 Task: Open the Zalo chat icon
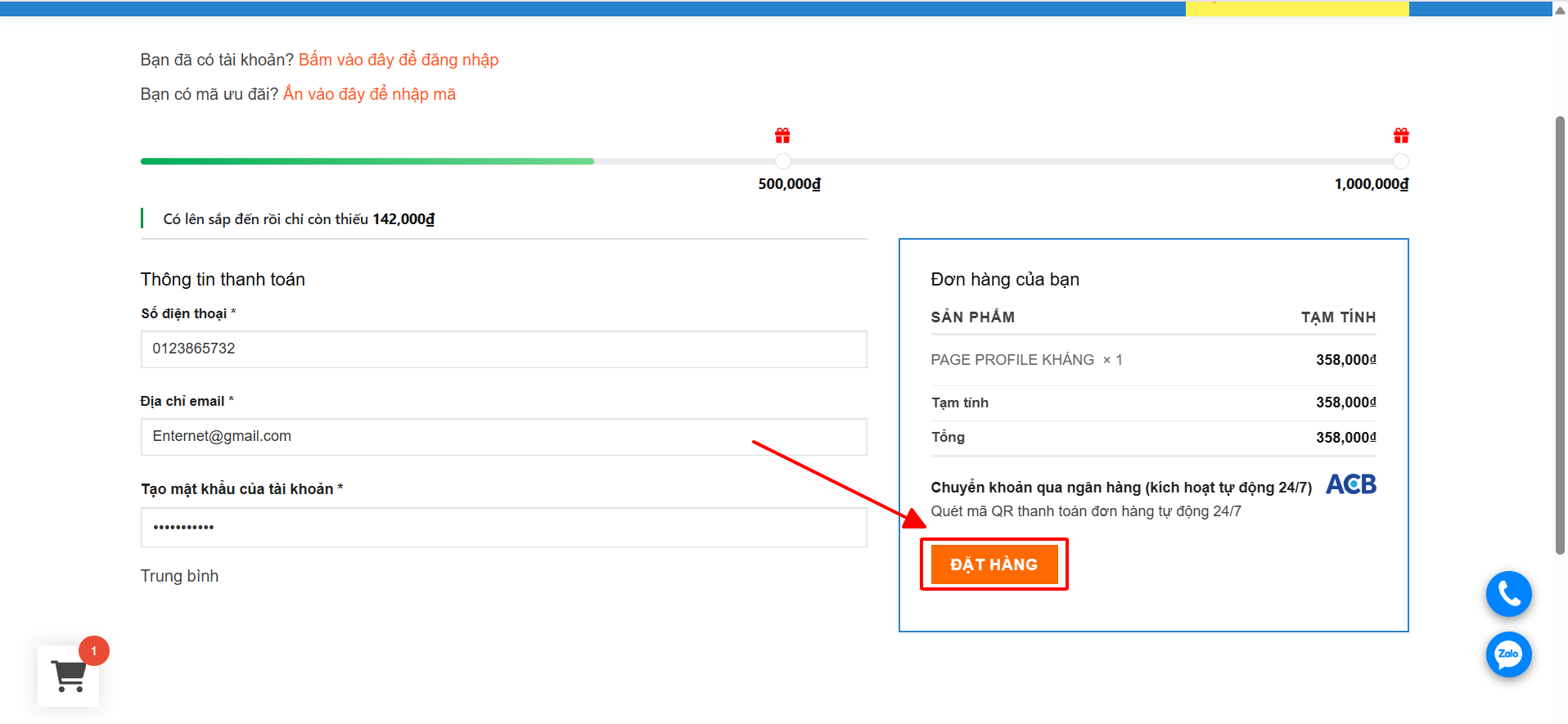[x=1508, y=654]
